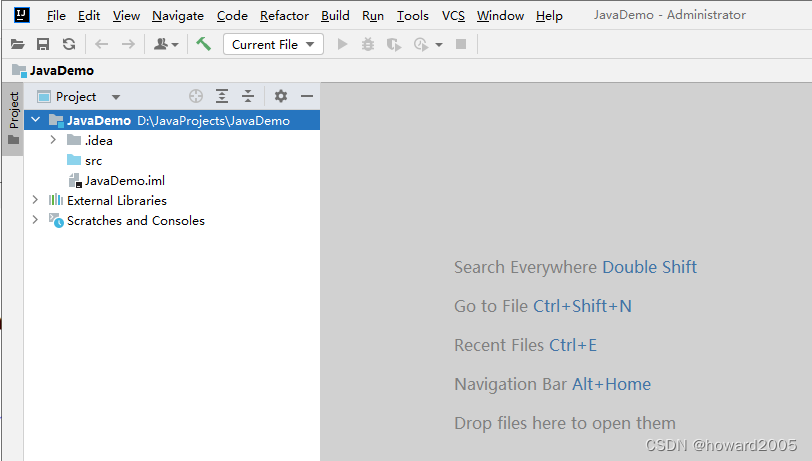The image size is (812, 461).
Task: Open the Build menu
Action: tap(335, 16)
